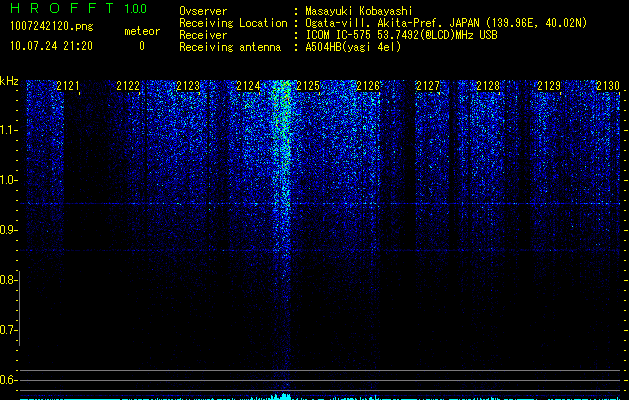The image size is (629, 400).
Task: Click the 0.7 kHz axis label
Action: tap(8, 330)
